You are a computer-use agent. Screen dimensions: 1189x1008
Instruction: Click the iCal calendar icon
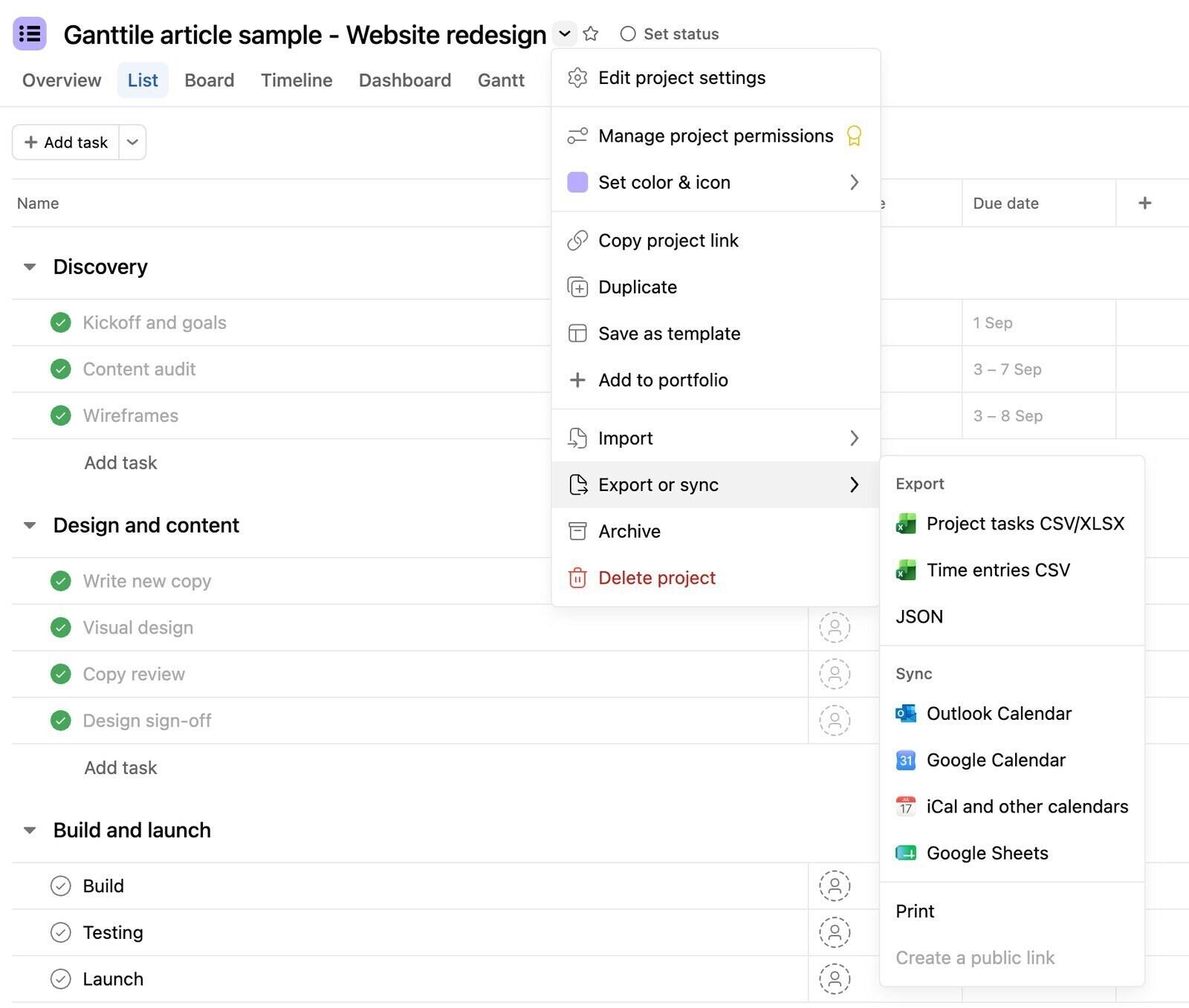click(x=906, y=806)
